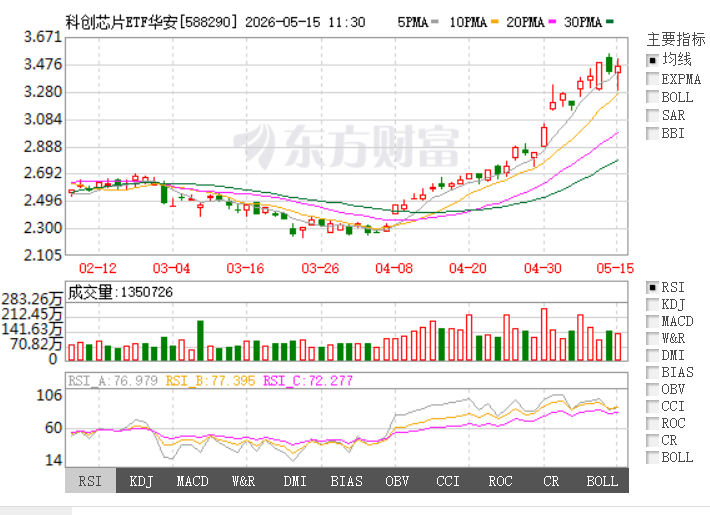Switch to the CR bottom tab
The height and width of the screenshot is (515, 710).
point(551,481)
